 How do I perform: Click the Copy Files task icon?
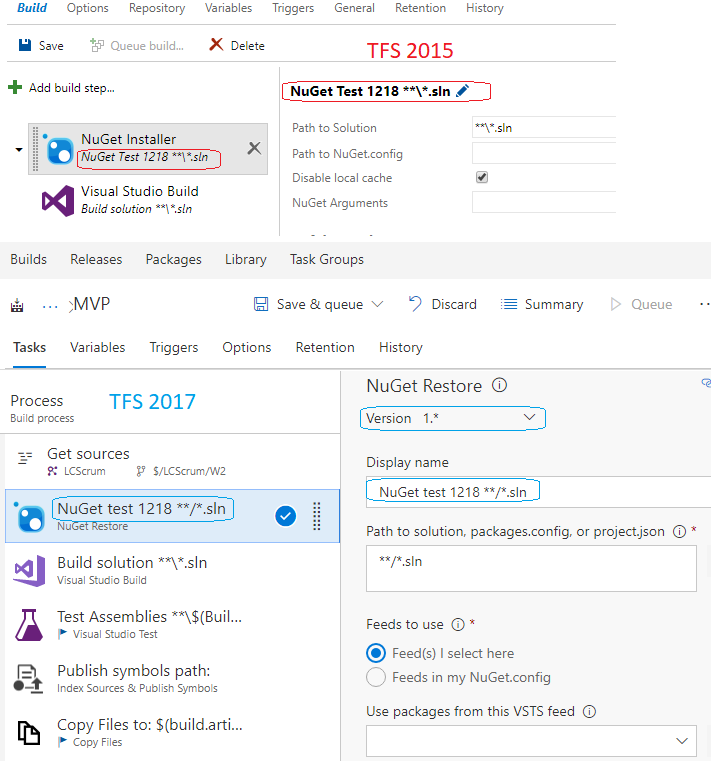tap(29, 733)
